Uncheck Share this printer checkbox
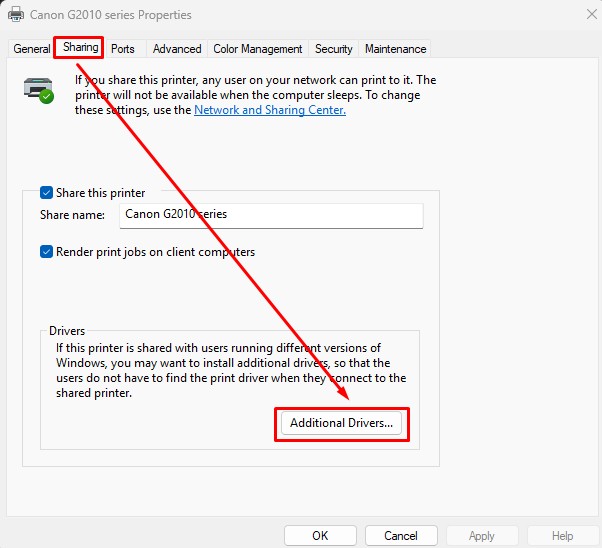Screen dimensions: 602x548 tap(46, 192)
